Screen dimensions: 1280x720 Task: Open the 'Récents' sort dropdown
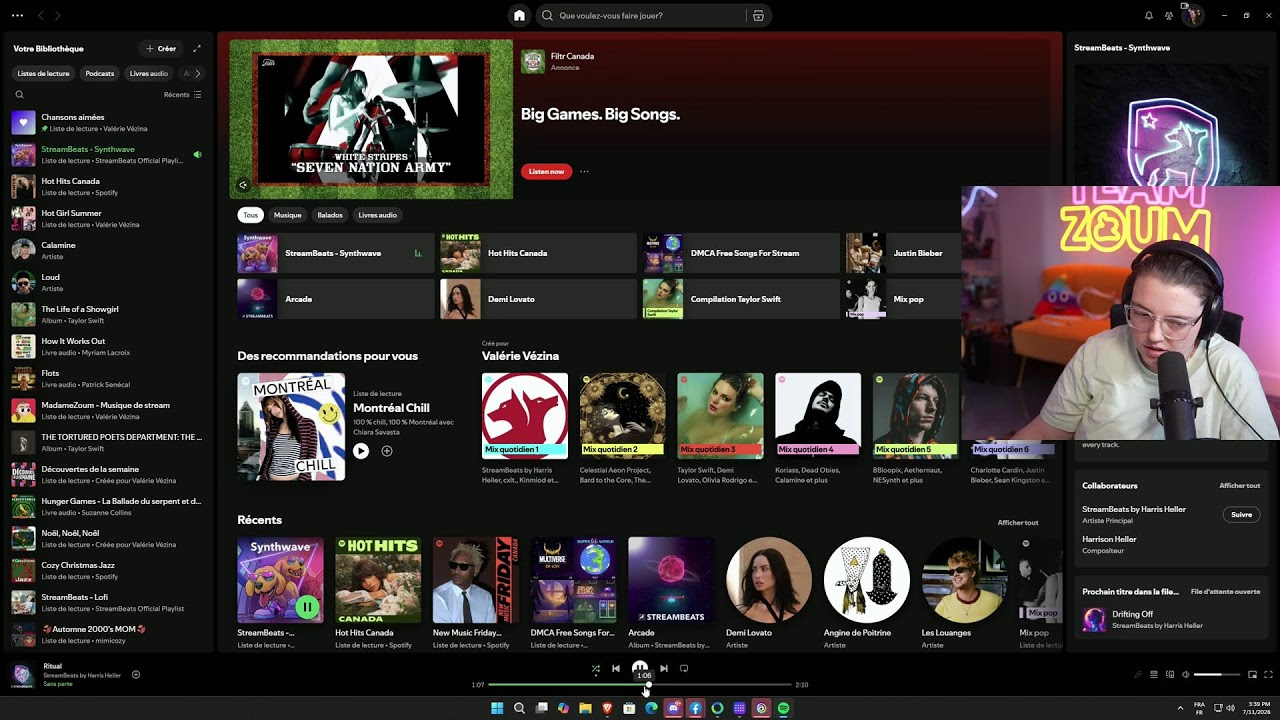pos(183,94)
